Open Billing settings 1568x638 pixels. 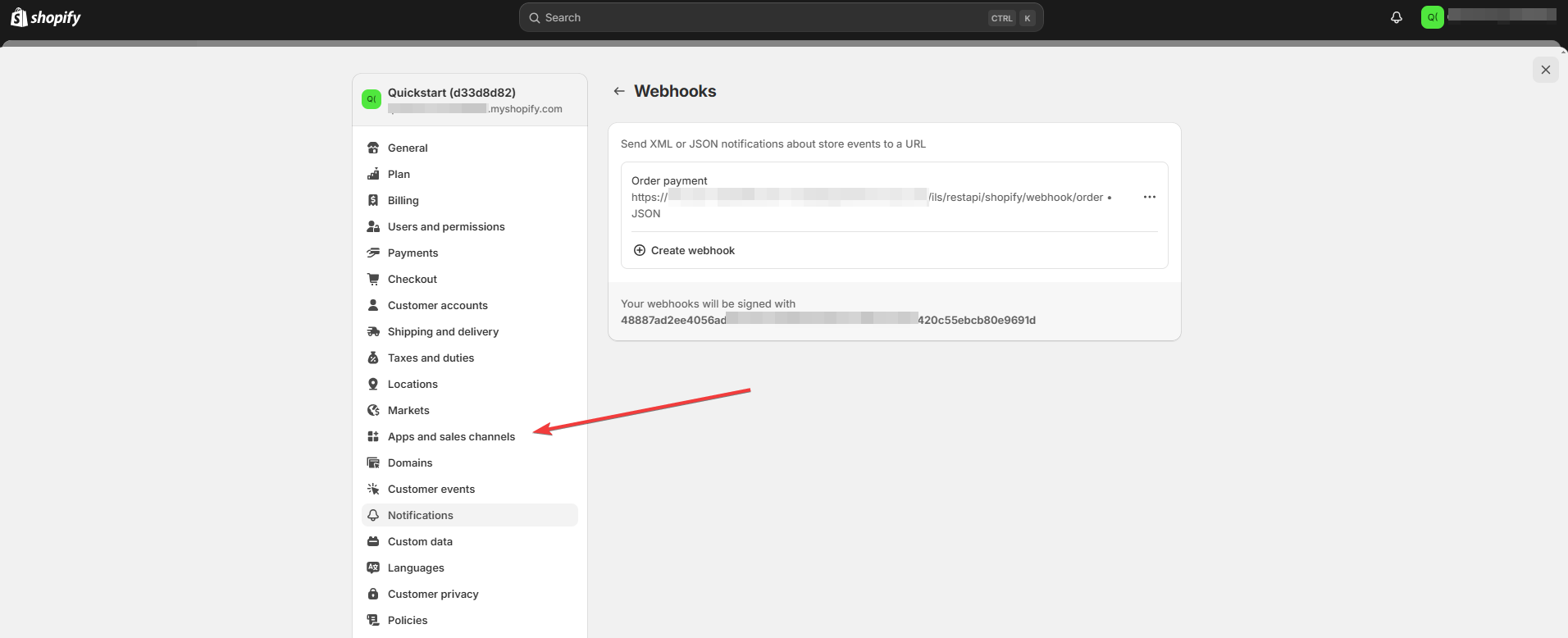pyautogui.click(x=403, y=200)
